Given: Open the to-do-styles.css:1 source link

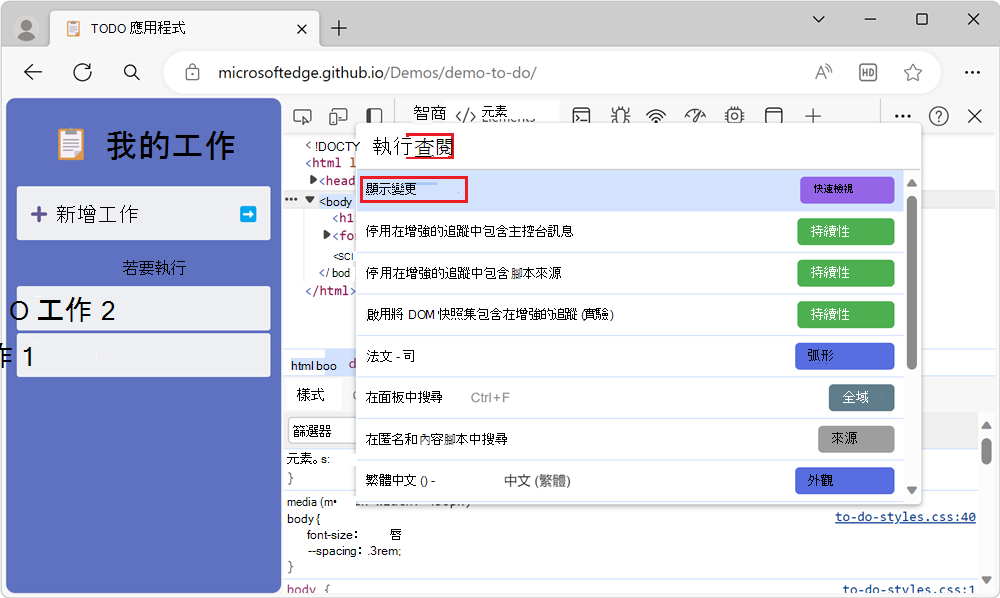Looking at the screenshot, I should (x=909, y=590).
